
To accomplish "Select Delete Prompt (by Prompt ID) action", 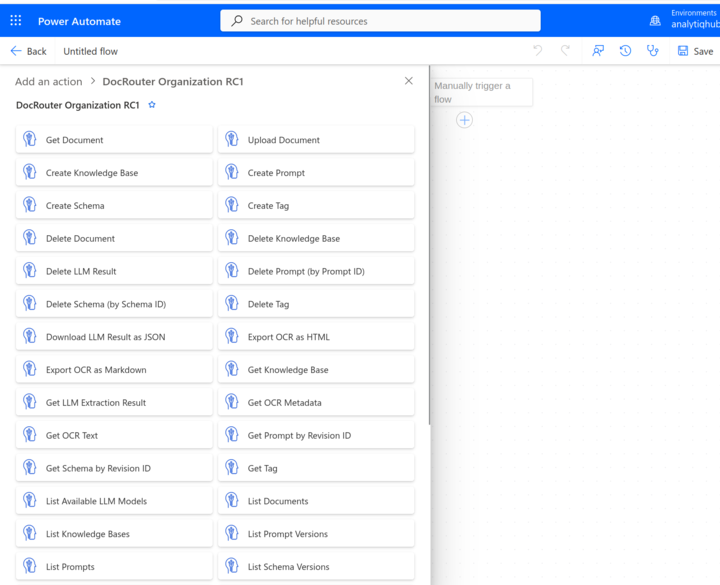I will pyautogui.click(x=316, y=271).
